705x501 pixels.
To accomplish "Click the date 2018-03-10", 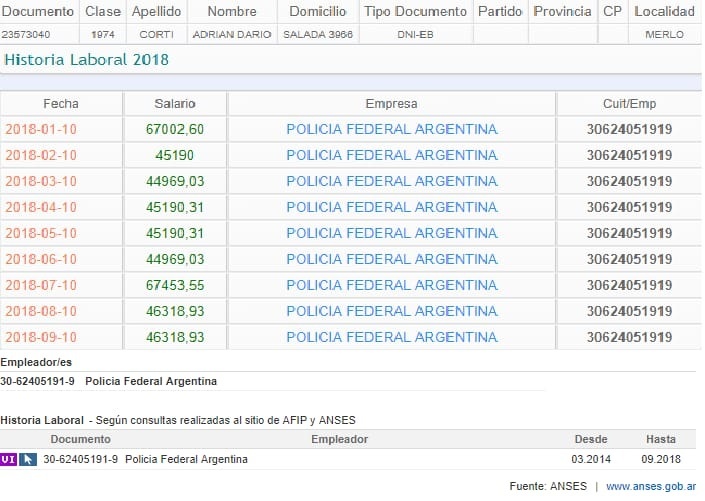I will (x=41, y=181).
